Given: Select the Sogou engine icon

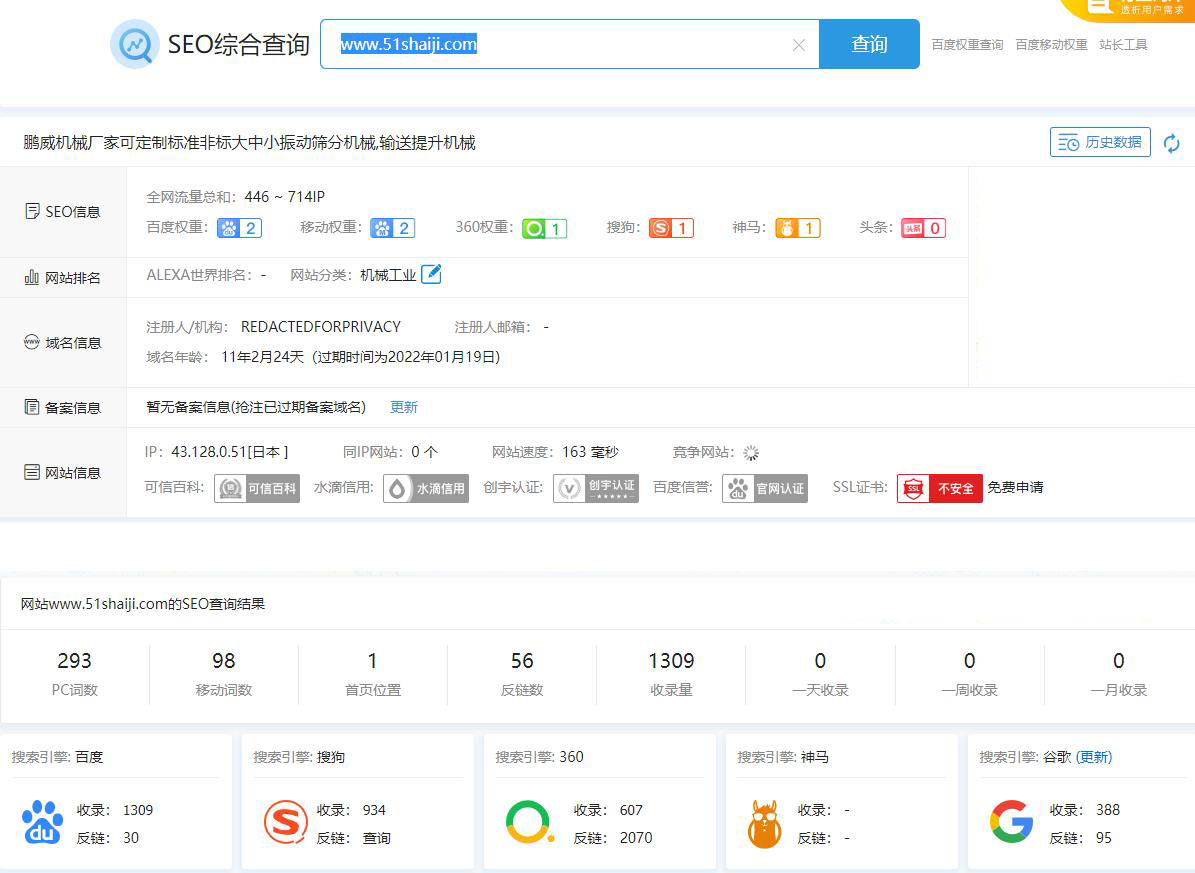Looking at the screenshot, I should 285,822.
